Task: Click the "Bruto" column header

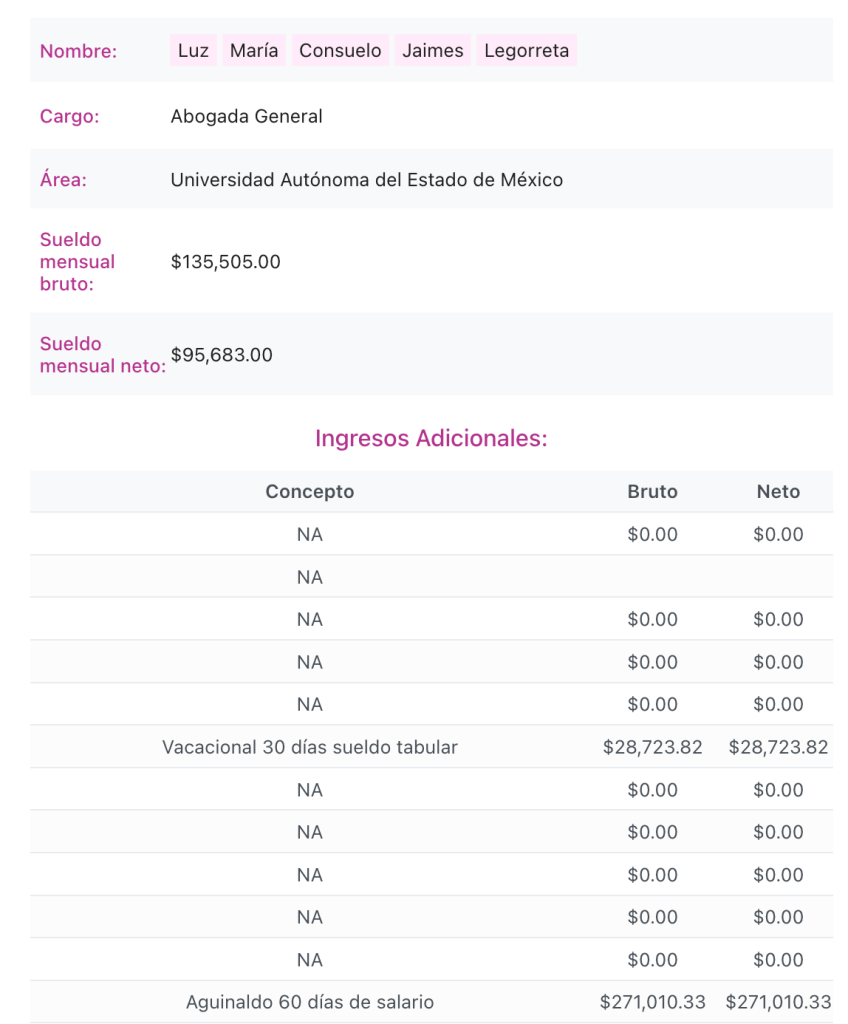Action: pos(652,492)
